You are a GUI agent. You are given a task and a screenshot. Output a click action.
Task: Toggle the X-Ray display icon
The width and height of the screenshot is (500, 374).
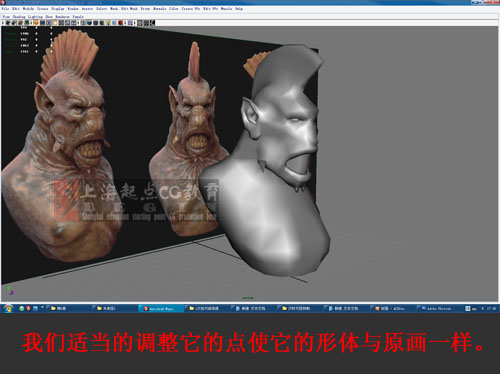[139, 23]
